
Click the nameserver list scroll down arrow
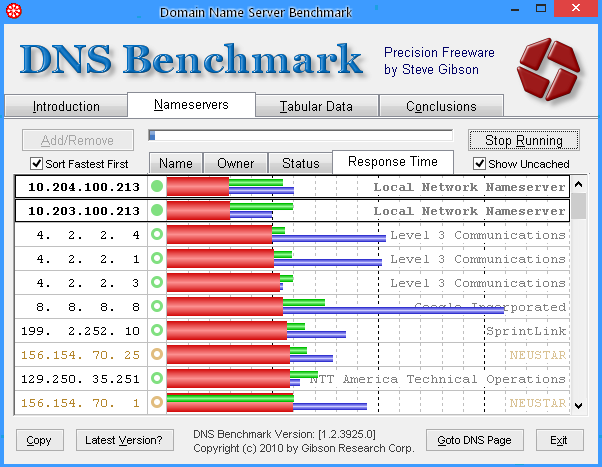click(578, 405)
